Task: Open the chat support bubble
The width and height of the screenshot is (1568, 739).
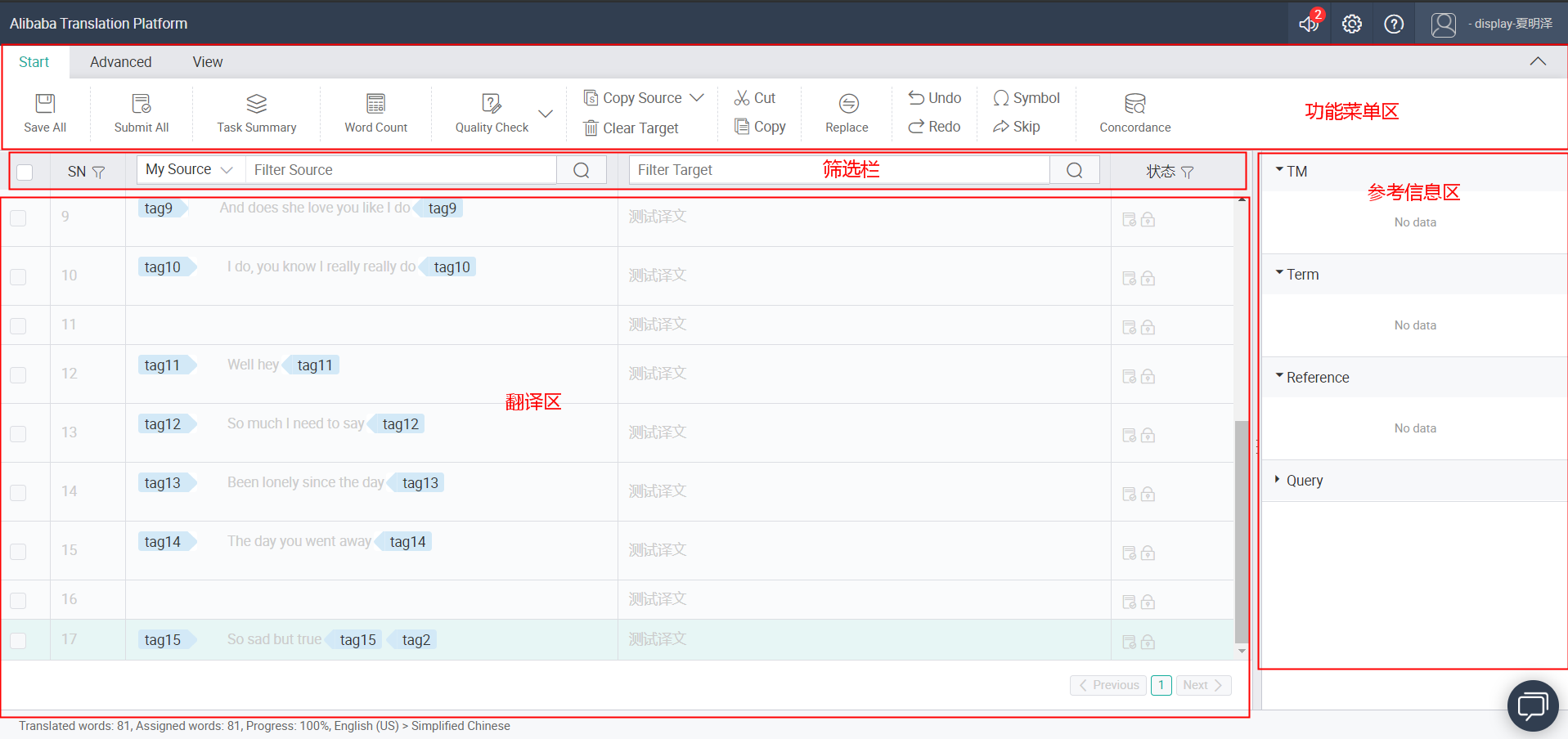Action: coord(1533,706)
